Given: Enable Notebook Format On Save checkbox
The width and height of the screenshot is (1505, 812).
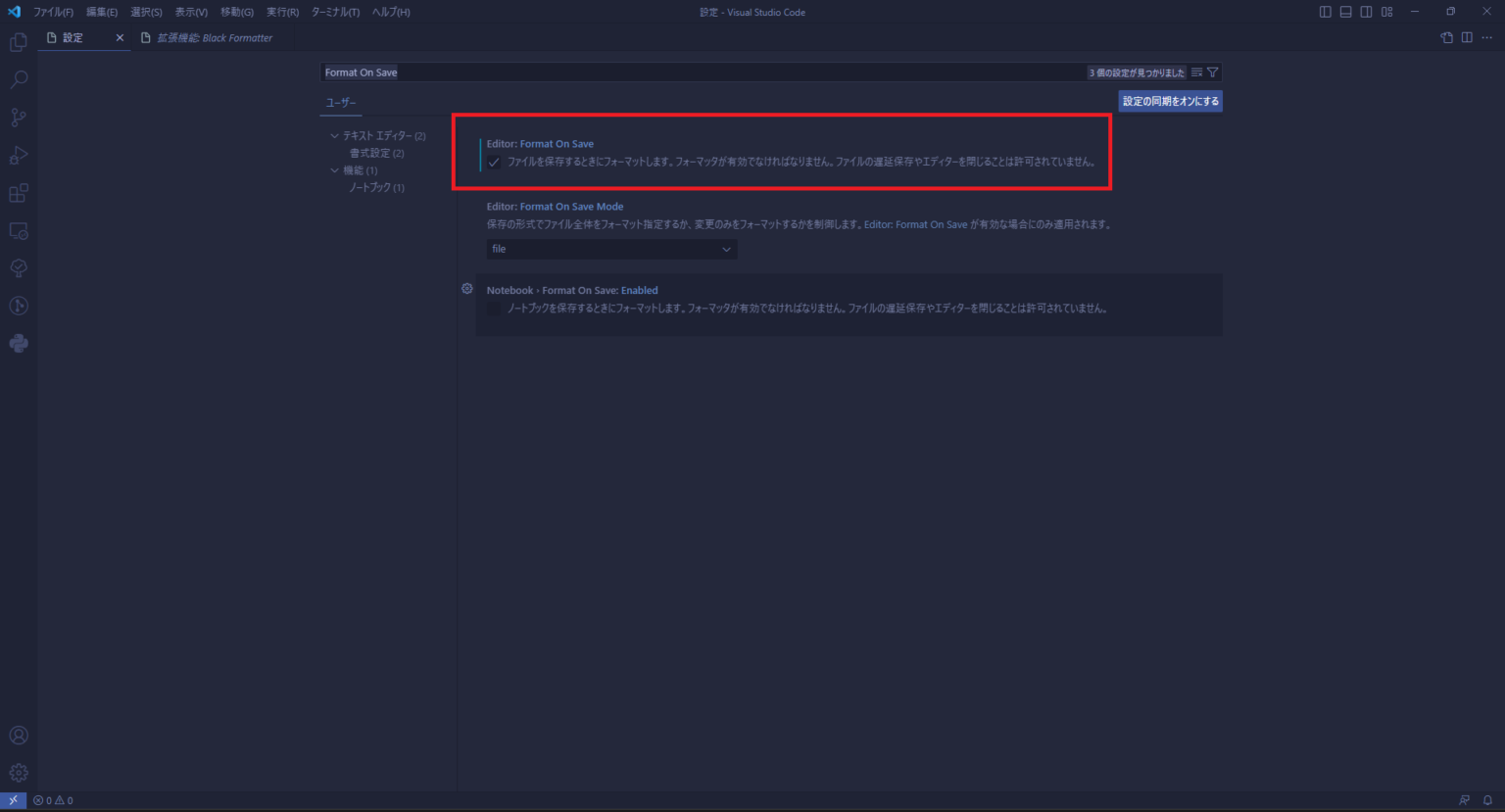Looking at the screenshot, I should tap(494, 309).
